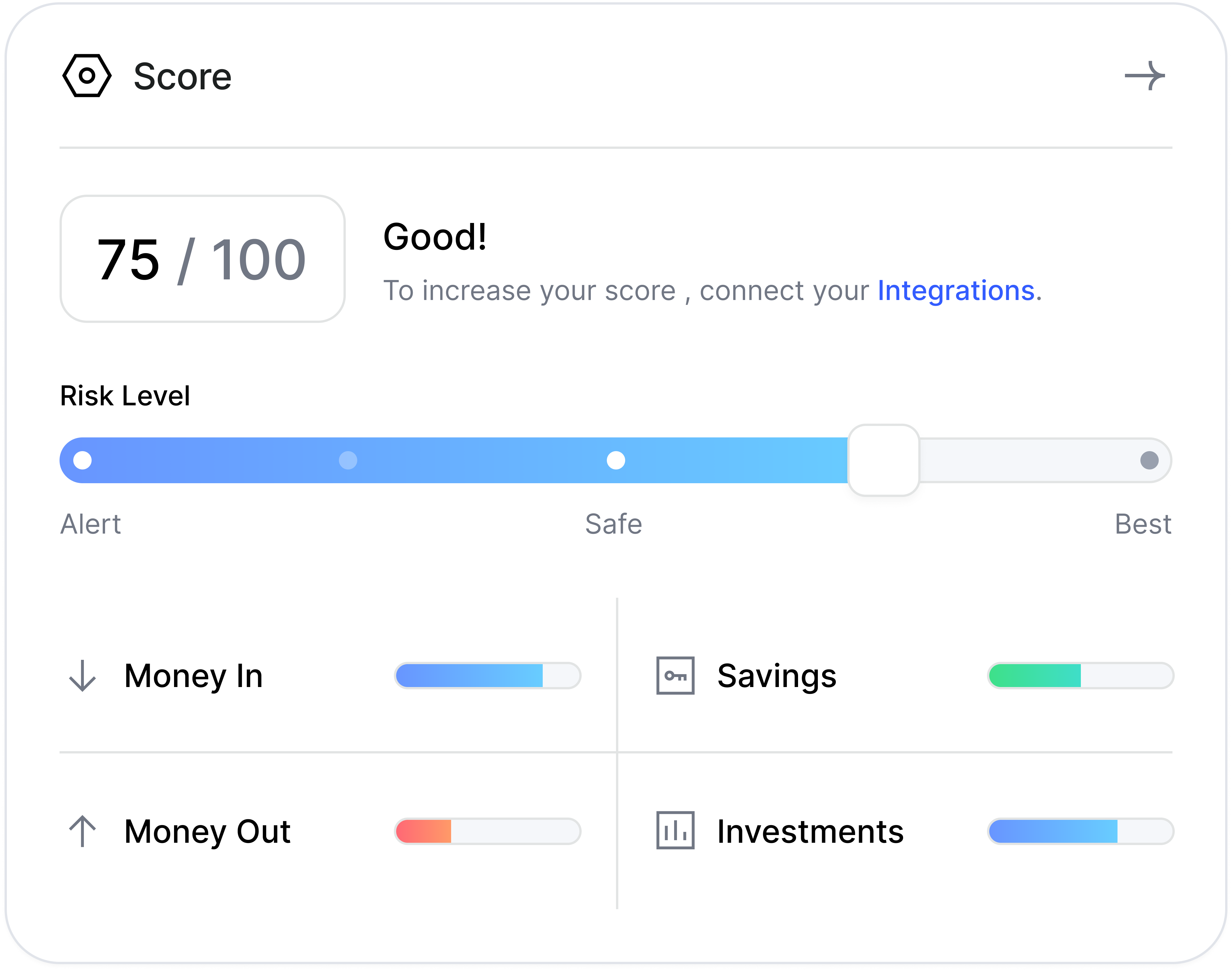Click the Investments progress bar
1232x971 pixels.
click(1080, 831)
